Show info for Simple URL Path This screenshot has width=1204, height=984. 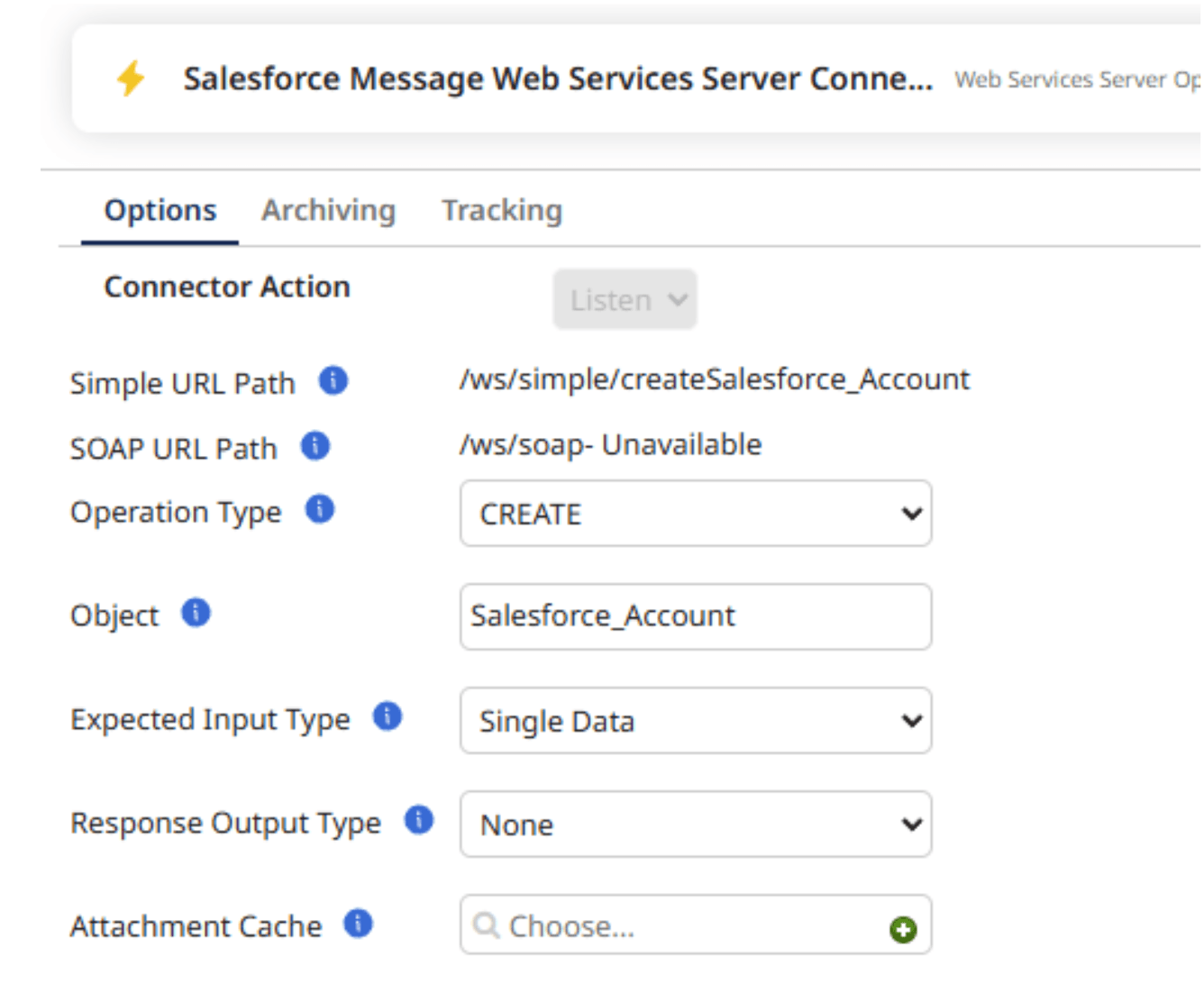tap(333, 380)
